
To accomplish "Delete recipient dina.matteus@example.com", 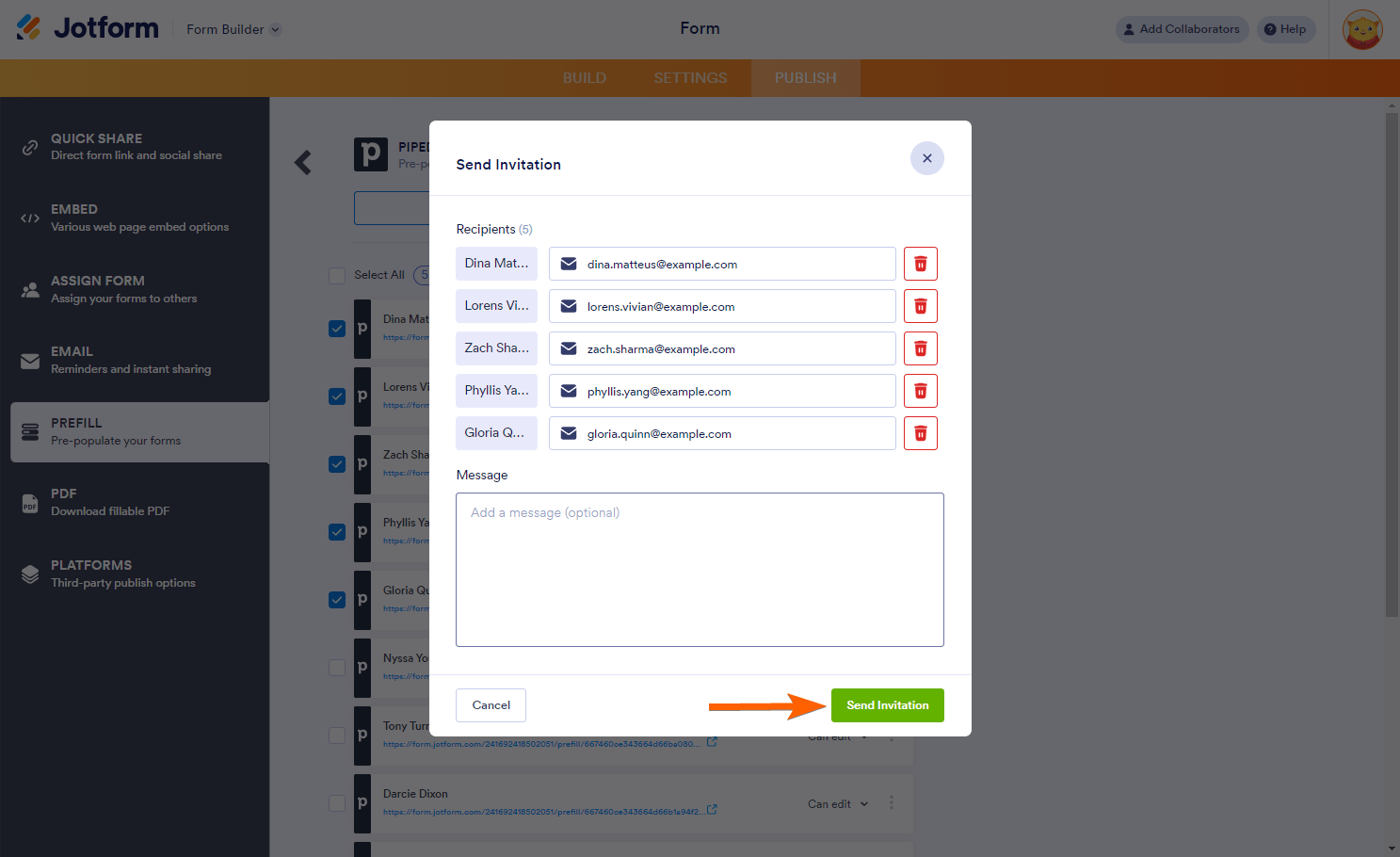I will tap(920, 264).
